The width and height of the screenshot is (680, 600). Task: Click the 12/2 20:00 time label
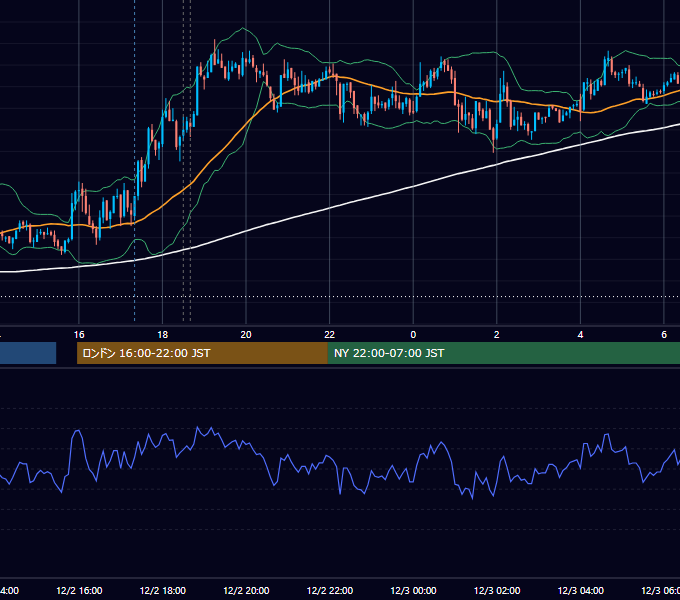pyautogui.click(x=246, y=590)
